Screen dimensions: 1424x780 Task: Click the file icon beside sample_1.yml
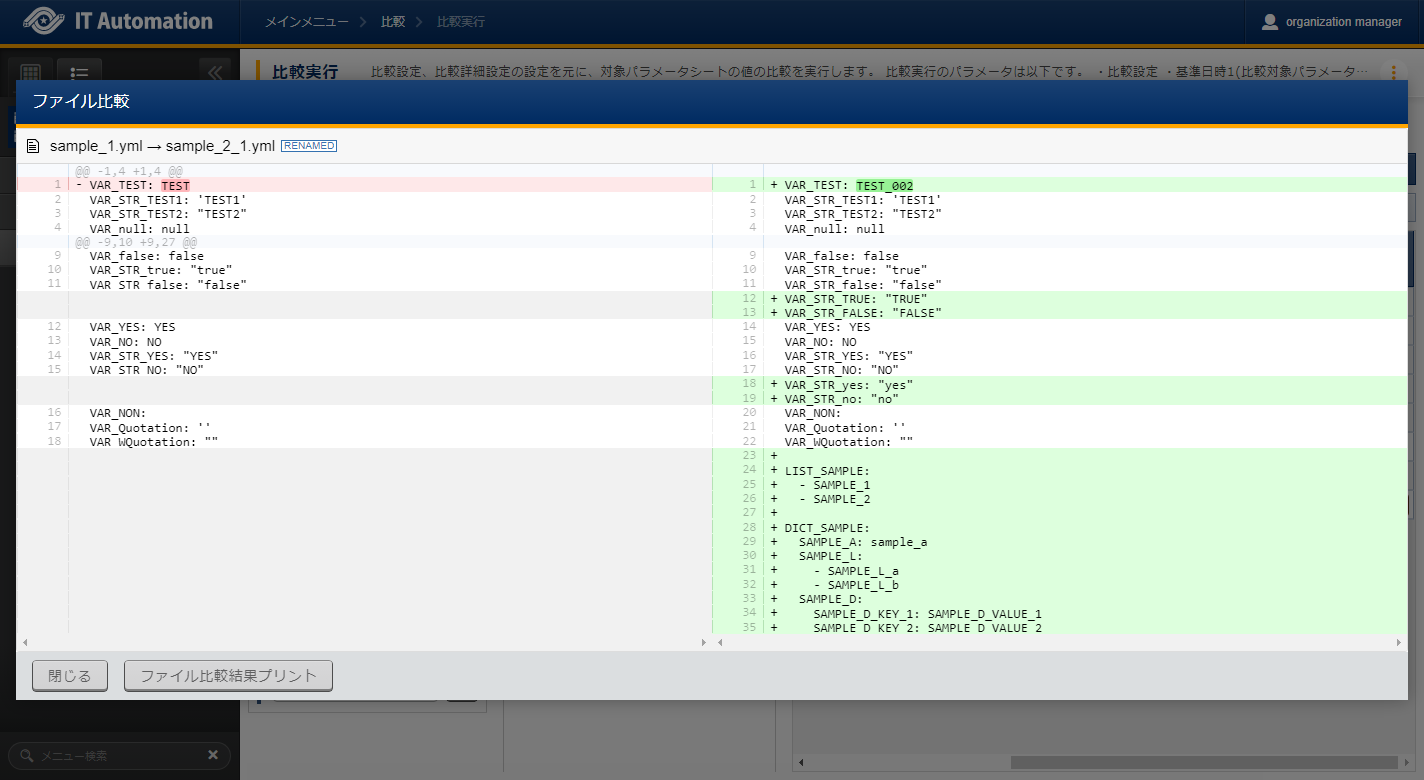[x=33, y=146]
